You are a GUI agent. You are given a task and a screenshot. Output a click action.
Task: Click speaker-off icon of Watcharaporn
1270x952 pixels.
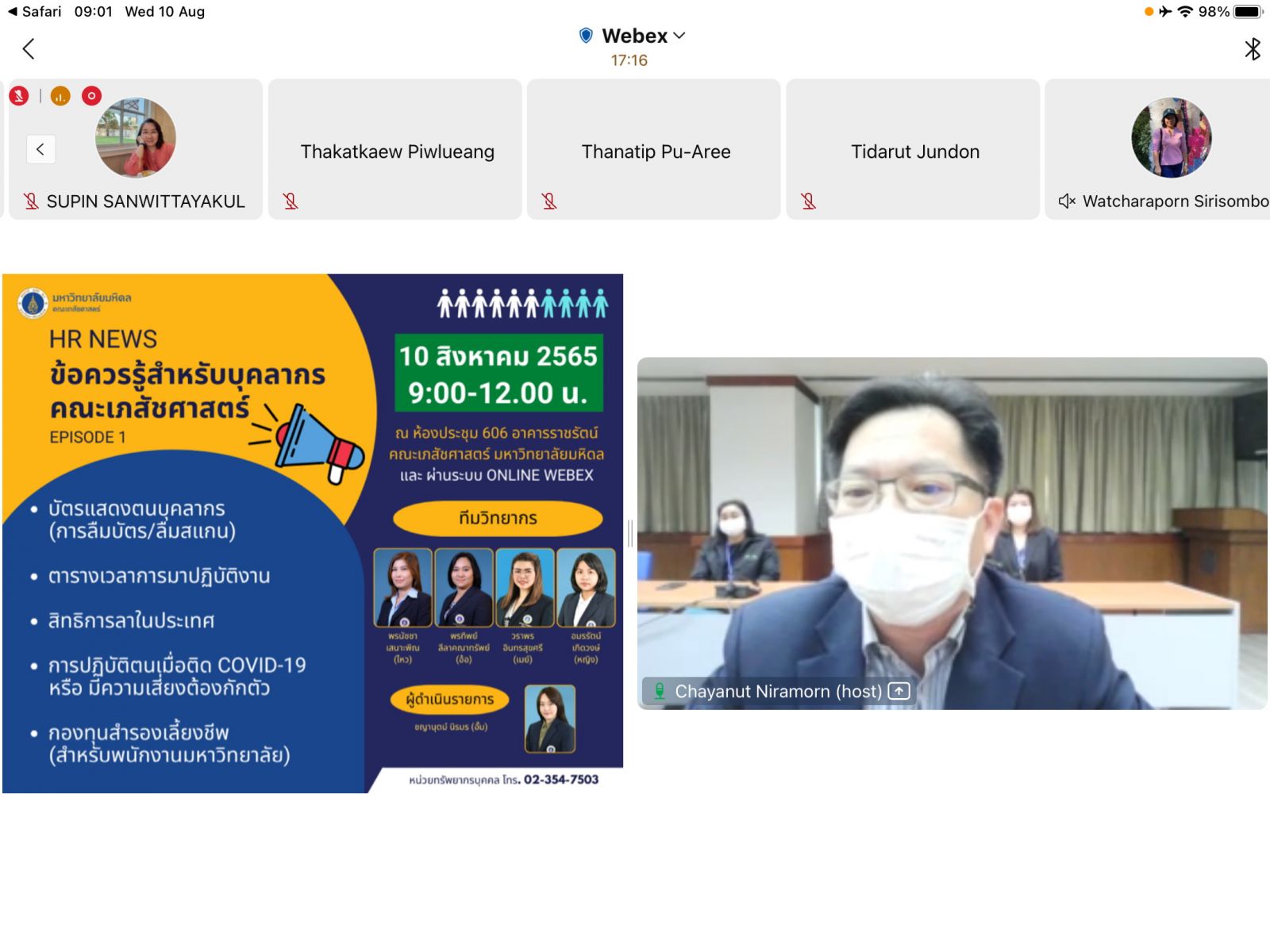1067,202
